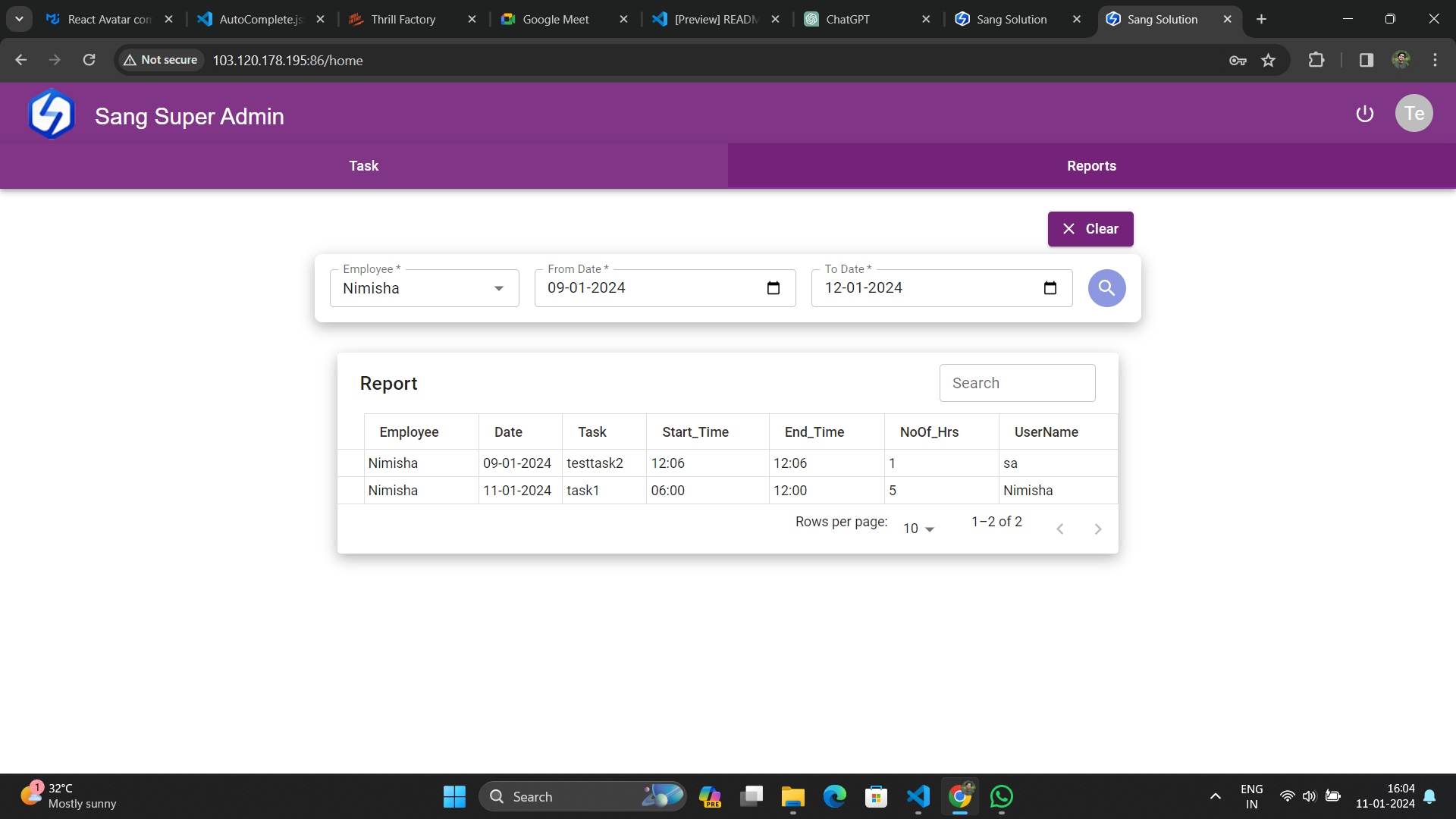Click the Te user avatar
The image size is (1456, 819).
tap(1414, 114)
